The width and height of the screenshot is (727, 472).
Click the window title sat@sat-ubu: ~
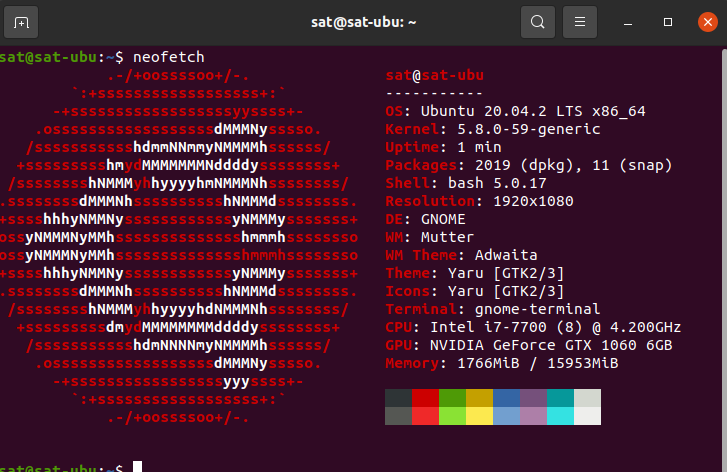pos(364,22)
